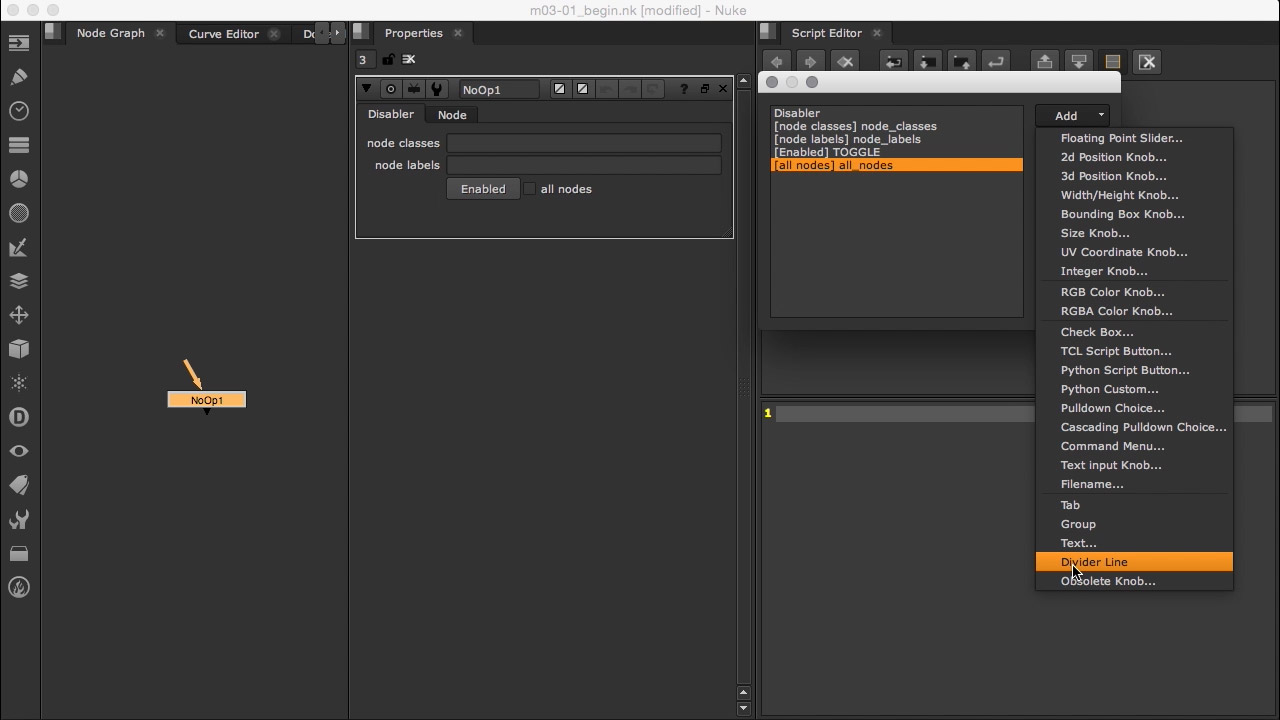Viewport: 1280px width, 720px height.
Task: Center NoOp1 node in the node graph
Action: [391, 89]
